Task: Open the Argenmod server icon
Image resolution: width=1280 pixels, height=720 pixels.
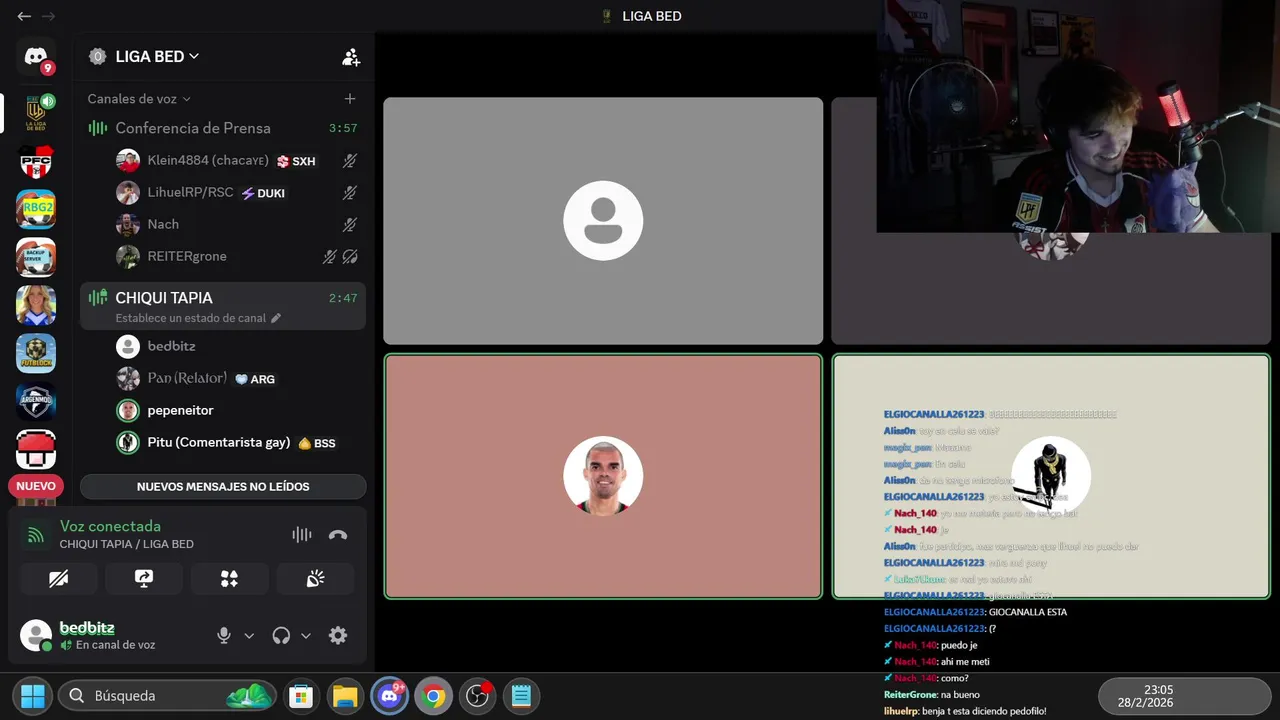Action: (x=36, y=401)
